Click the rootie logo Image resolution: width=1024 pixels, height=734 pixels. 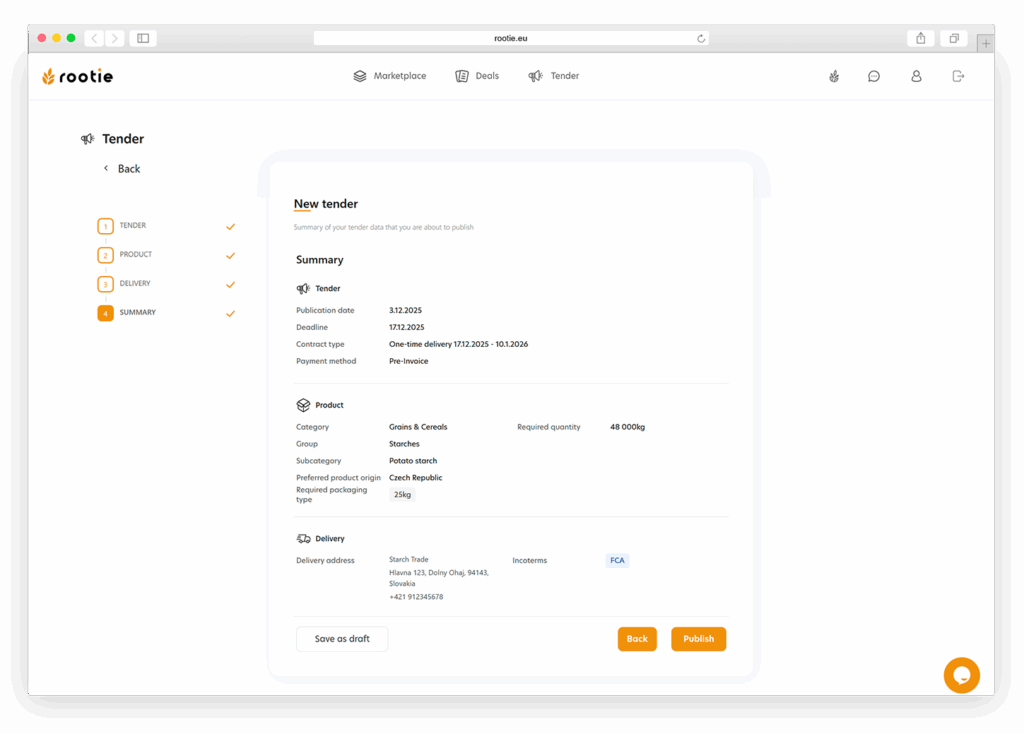(77, 76)
